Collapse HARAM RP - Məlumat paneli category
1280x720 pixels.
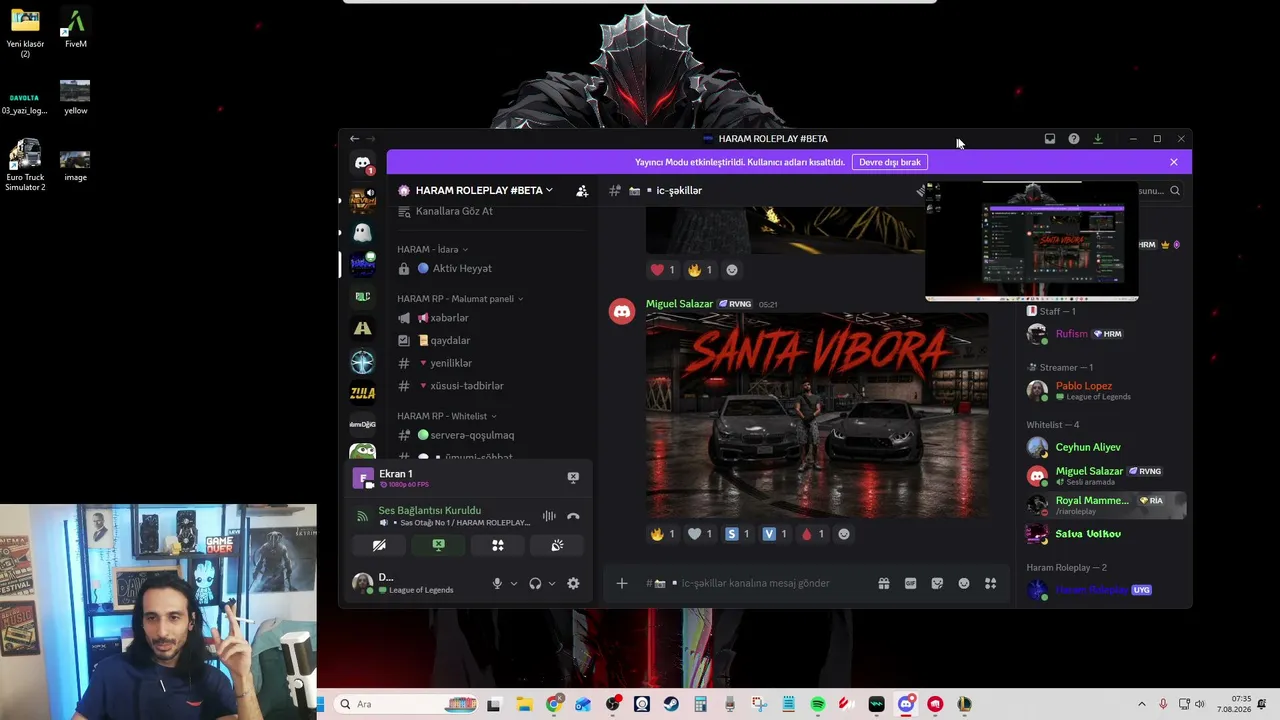460,298
